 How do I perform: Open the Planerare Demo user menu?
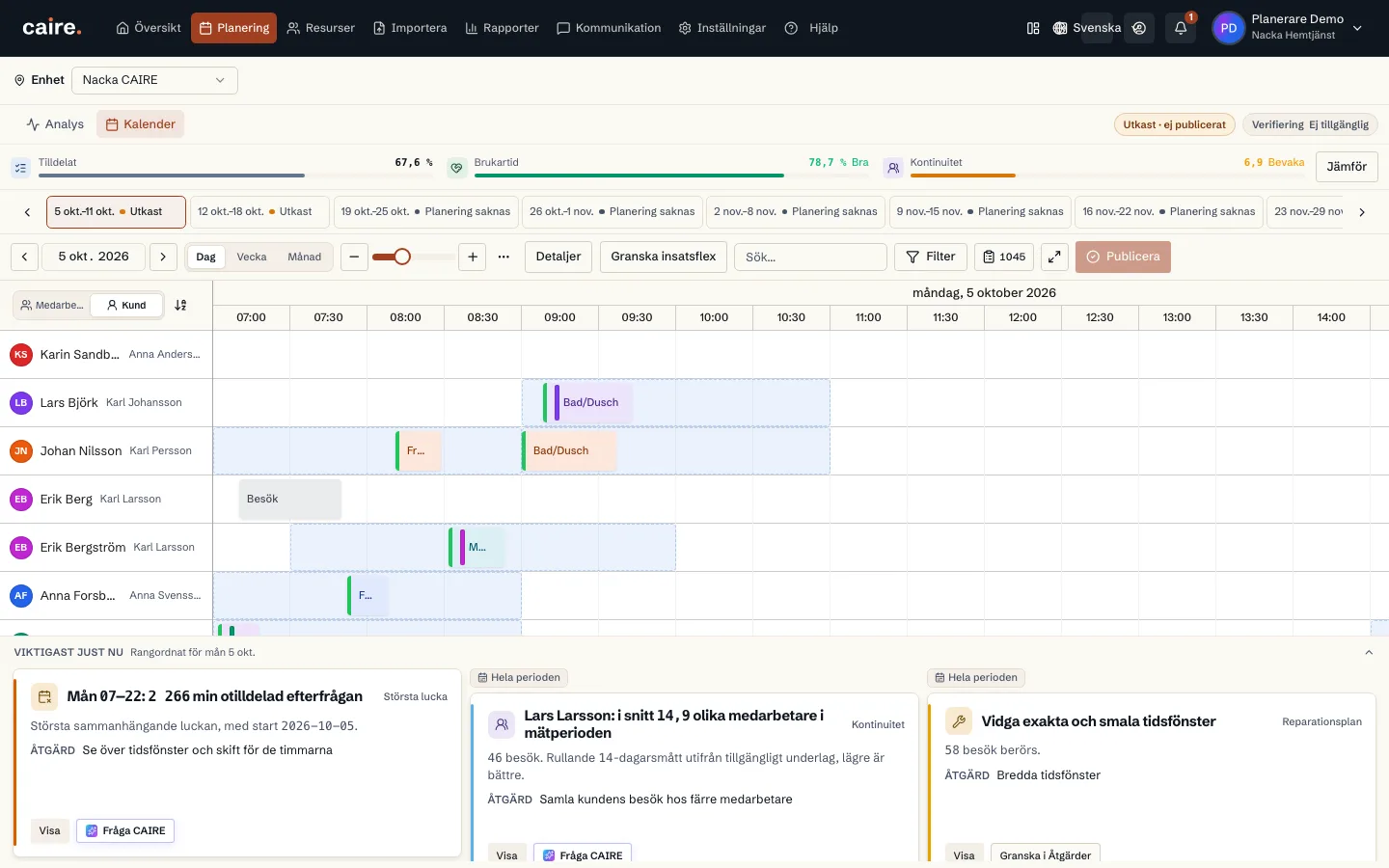tap(1288, 28)
